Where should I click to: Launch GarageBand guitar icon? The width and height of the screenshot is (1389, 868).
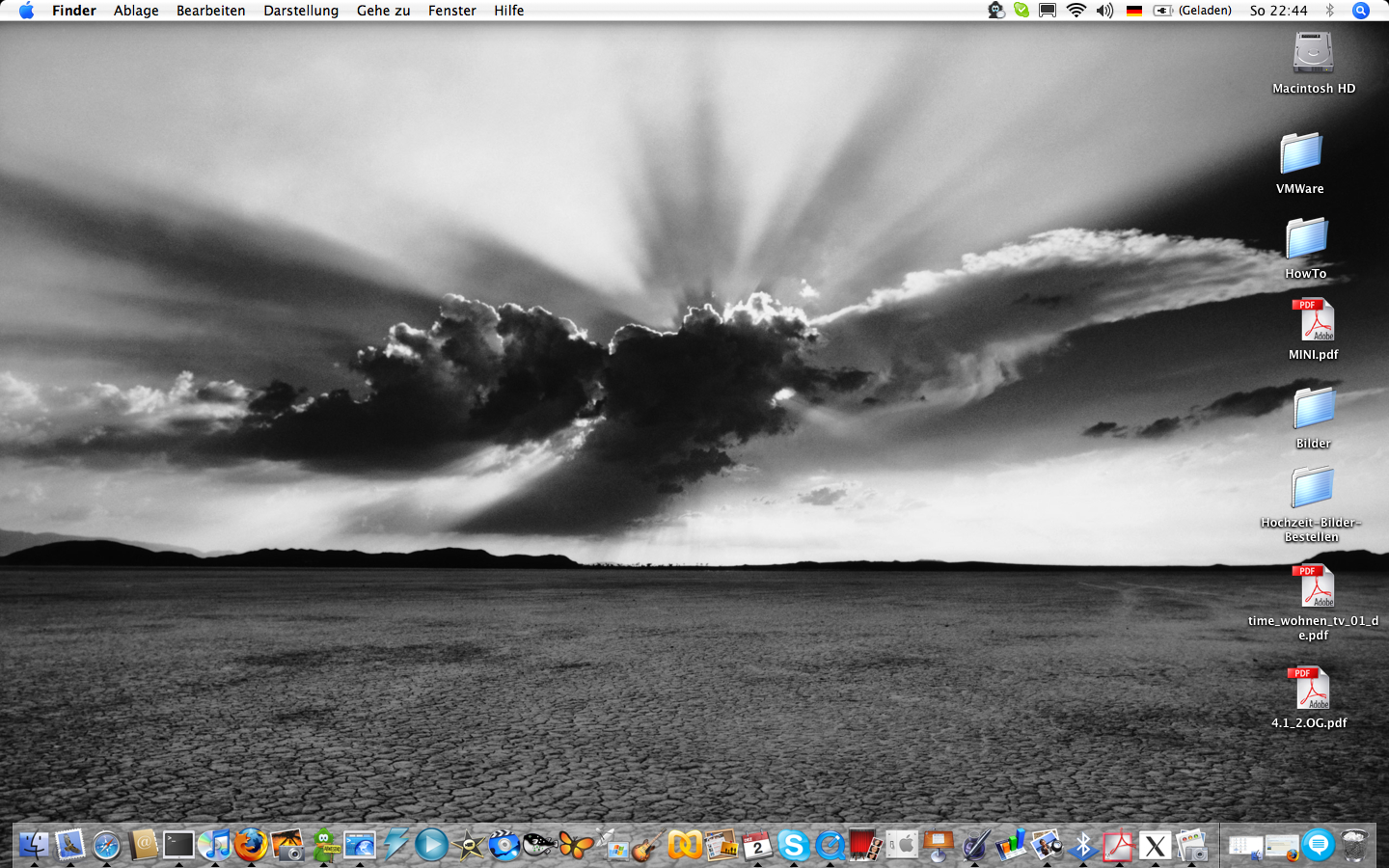648,846
